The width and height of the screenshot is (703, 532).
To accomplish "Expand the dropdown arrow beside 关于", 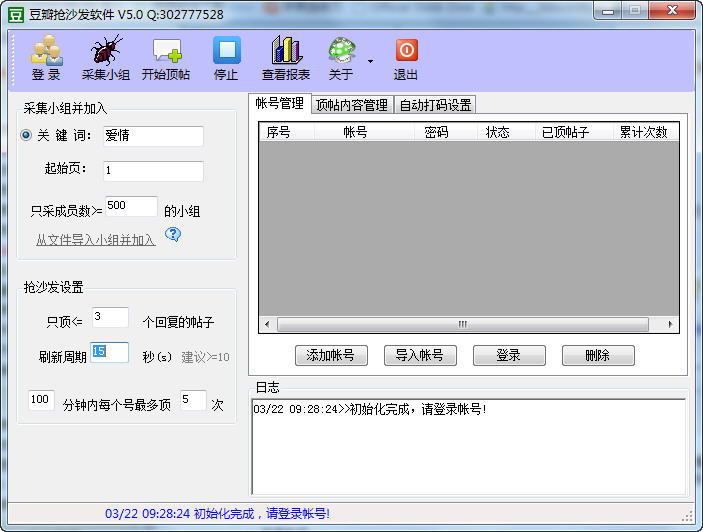I will click(x=370, y=61).
